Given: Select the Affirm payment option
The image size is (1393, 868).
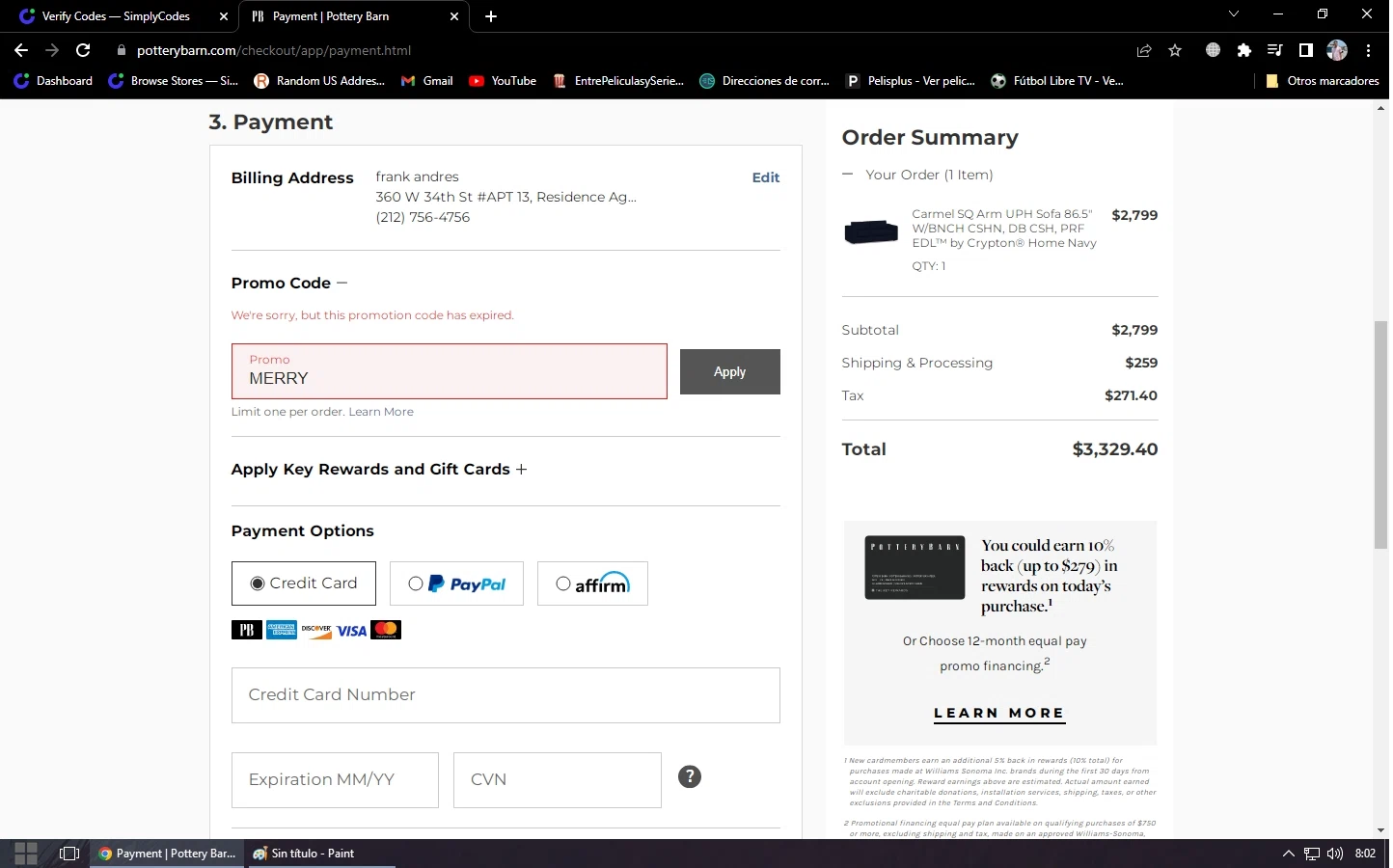Looking at the screenshot, I should [x=592, y=583].
